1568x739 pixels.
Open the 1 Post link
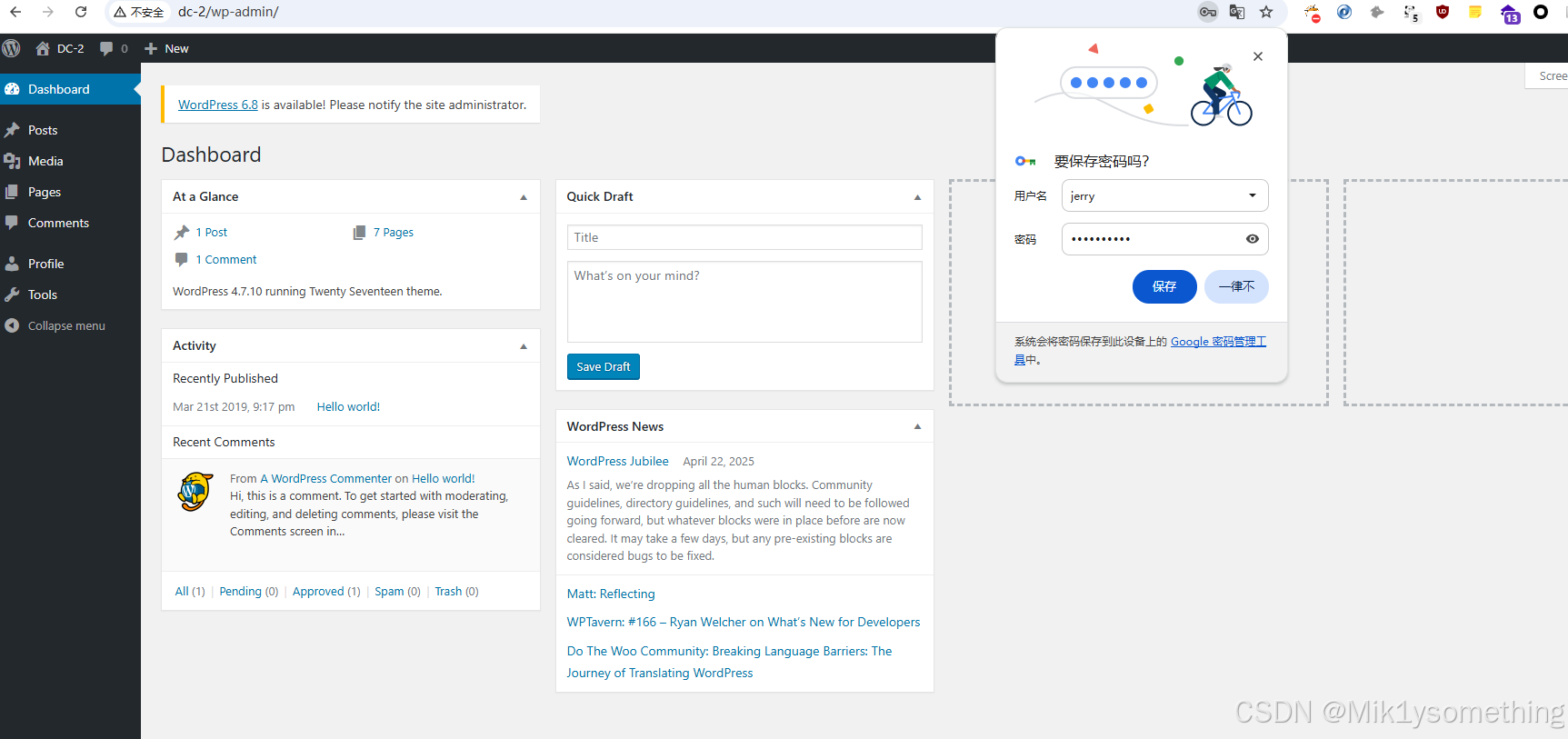211,233
